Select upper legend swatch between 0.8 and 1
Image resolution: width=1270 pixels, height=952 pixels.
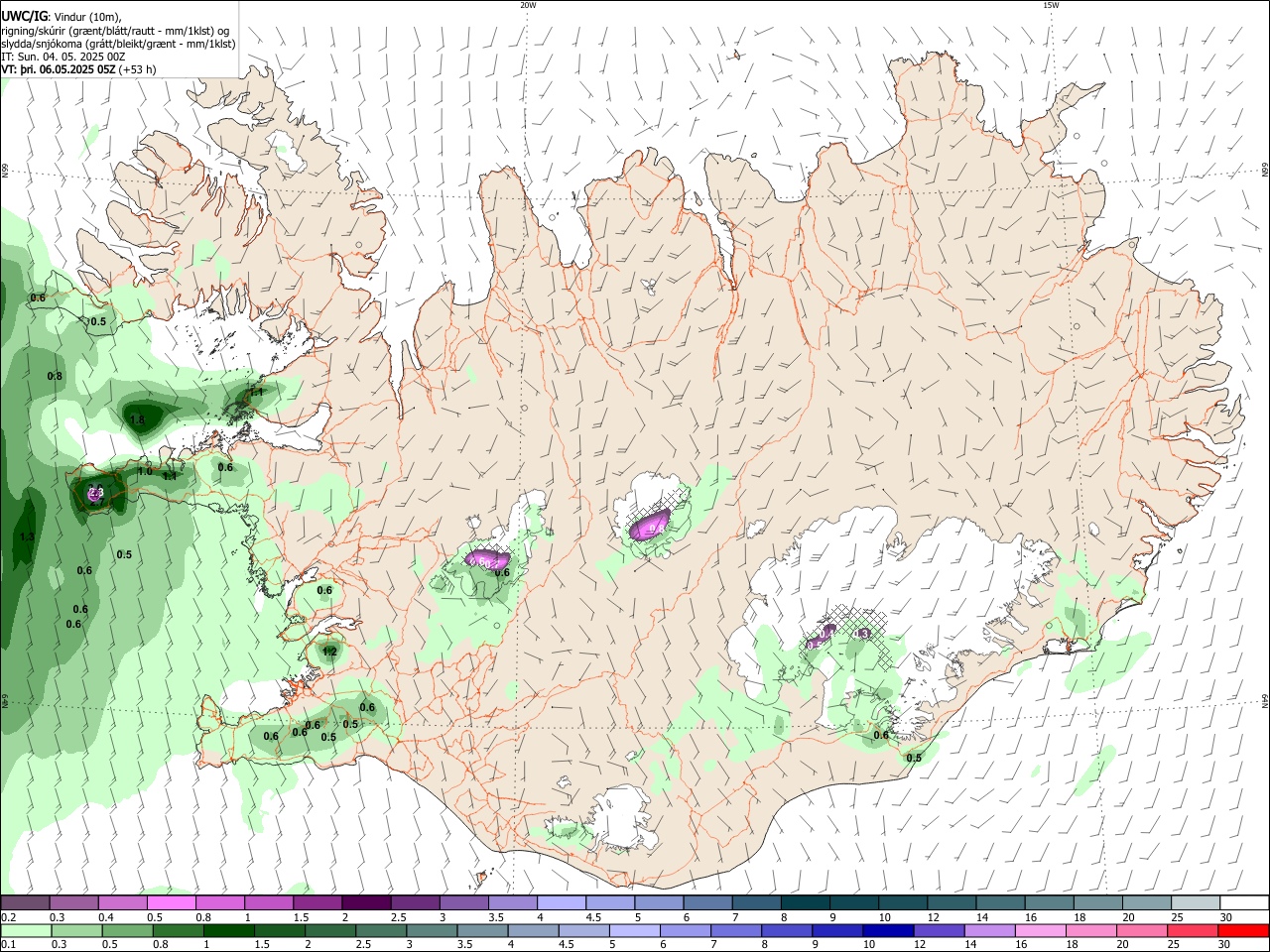219,903
